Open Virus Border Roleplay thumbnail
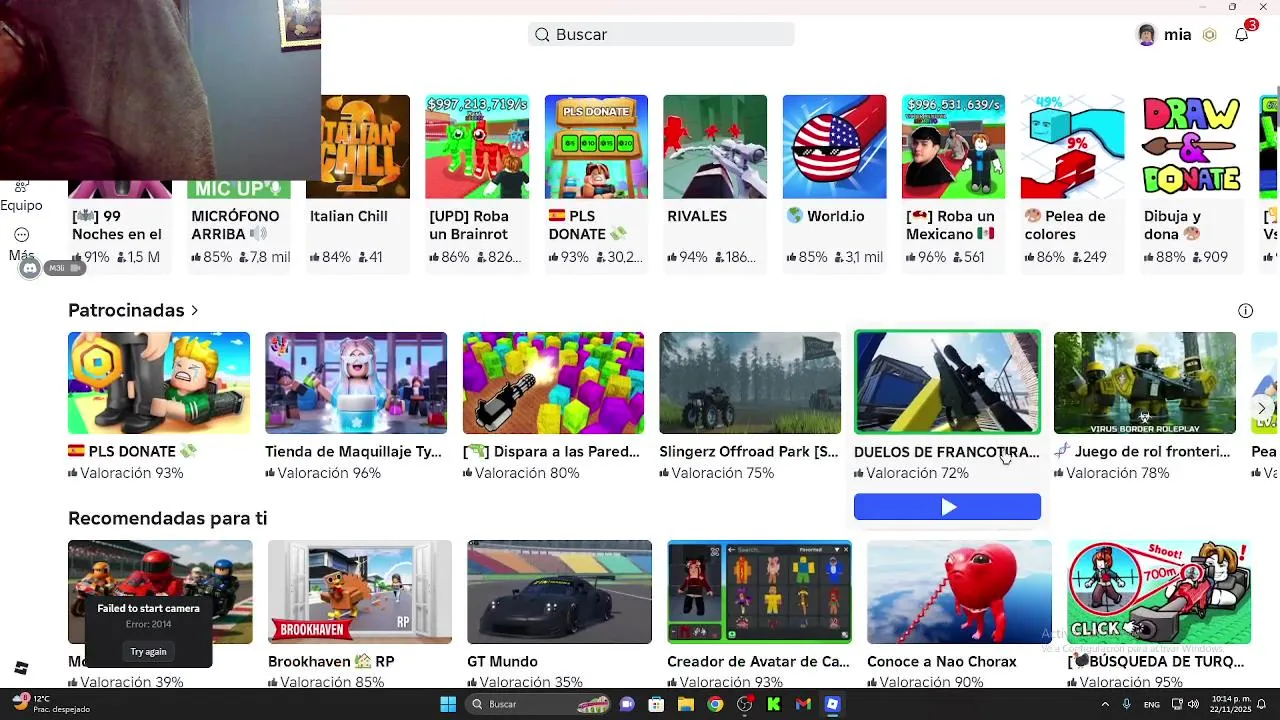The width and height of the screenshot is (1280, 720). 1145,383
